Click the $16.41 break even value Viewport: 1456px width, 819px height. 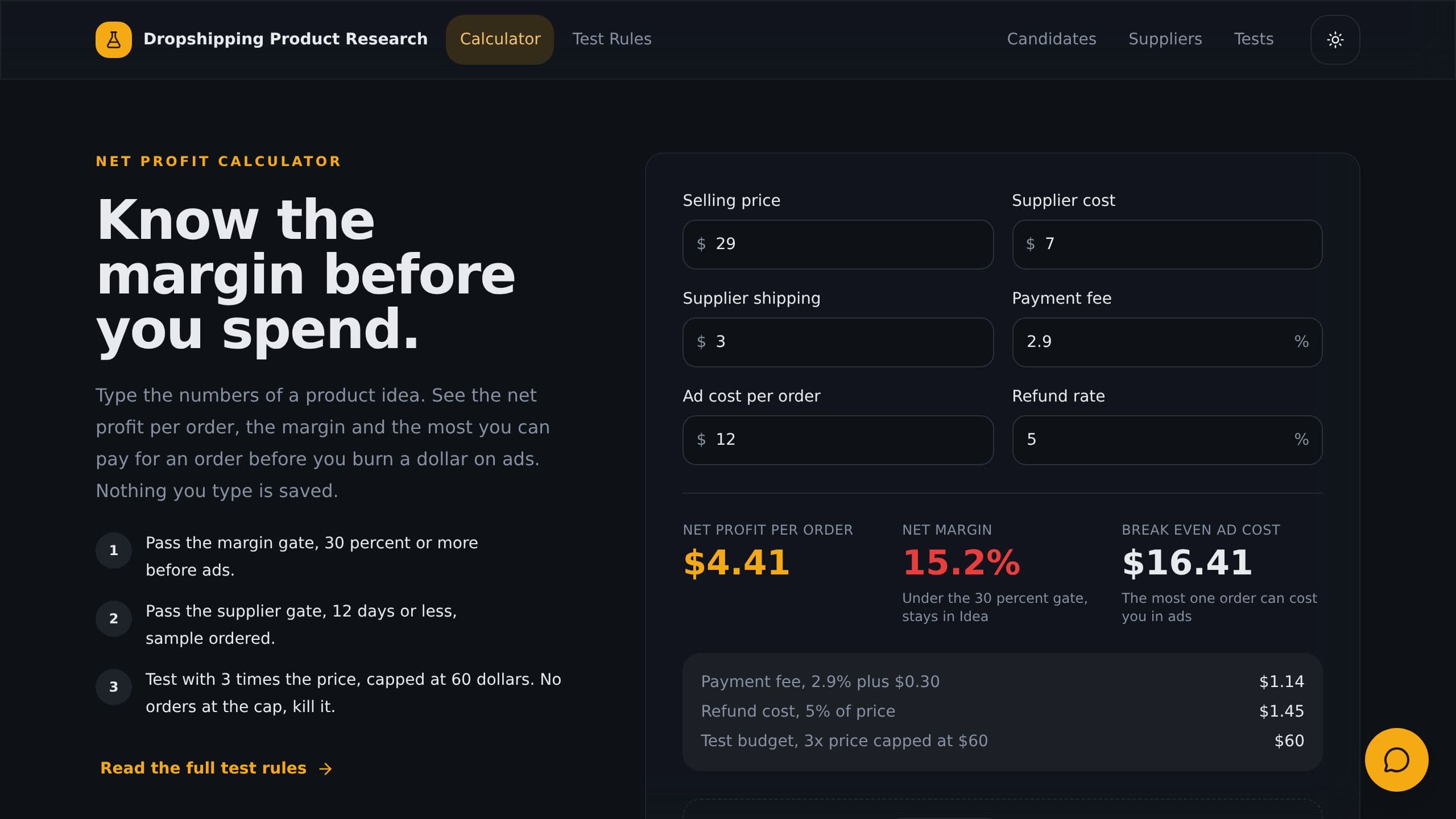(1187, 562)
